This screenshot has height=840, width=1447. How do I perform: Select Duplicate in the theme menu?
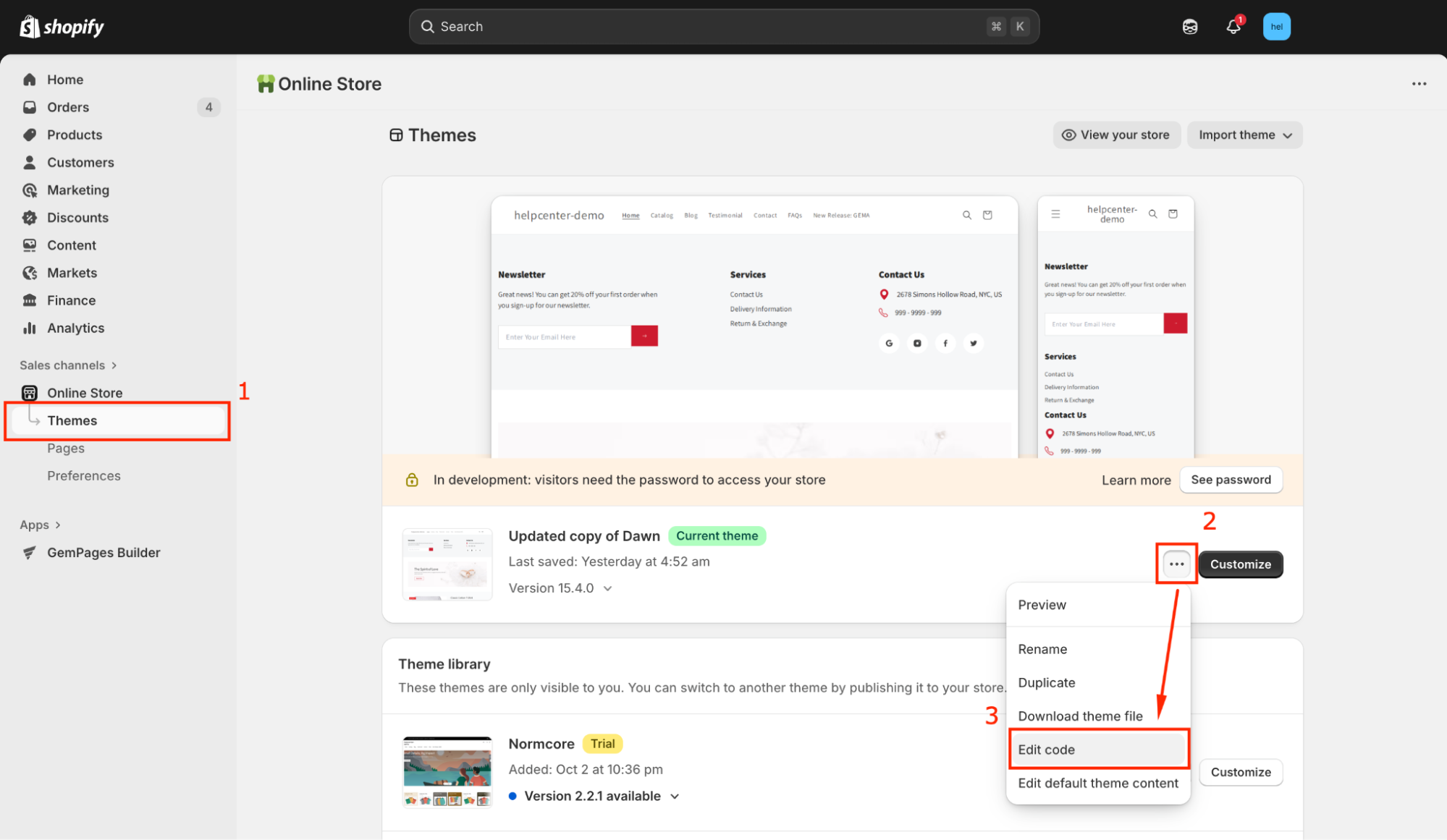pyautogui.click(x=1046, y=683)
